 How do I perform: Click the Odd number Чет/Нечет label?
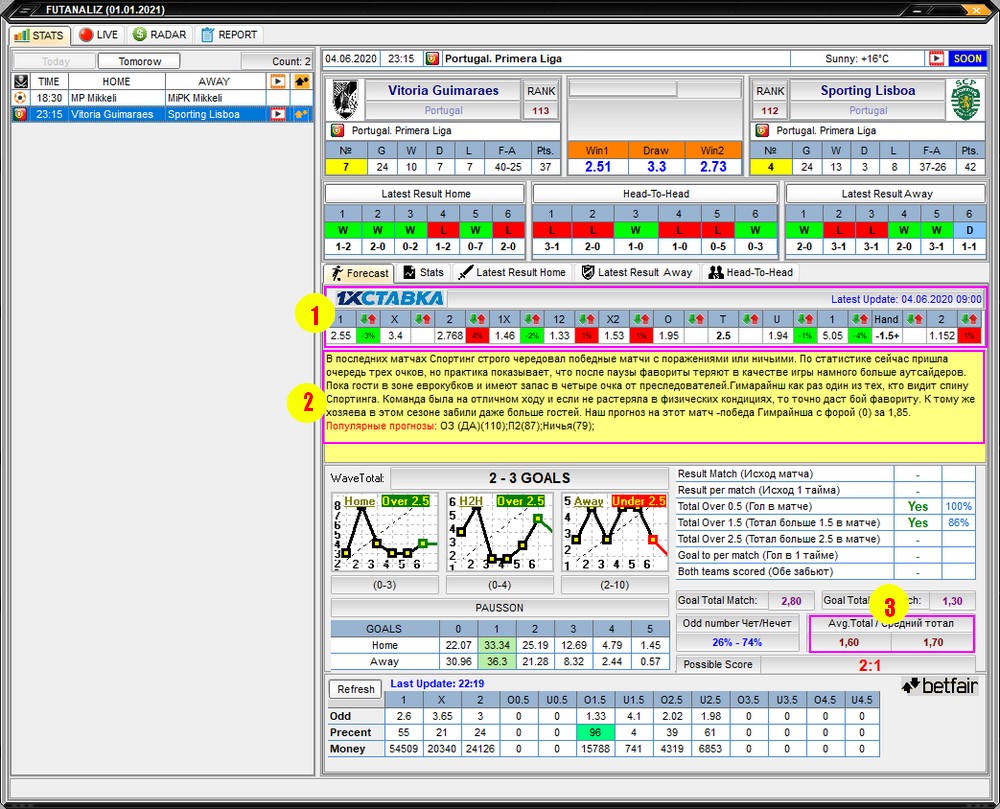[x=737, y=623]
